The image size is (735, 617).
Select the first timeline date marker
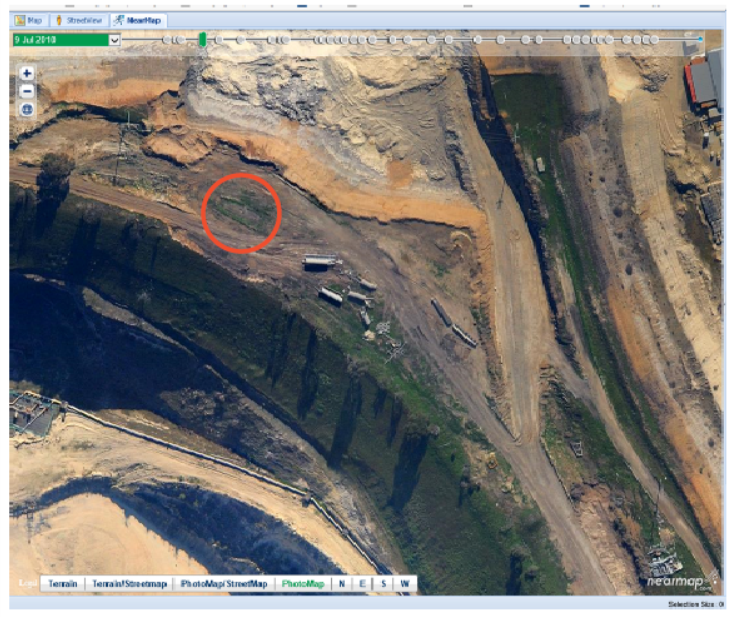click(166, 40)
